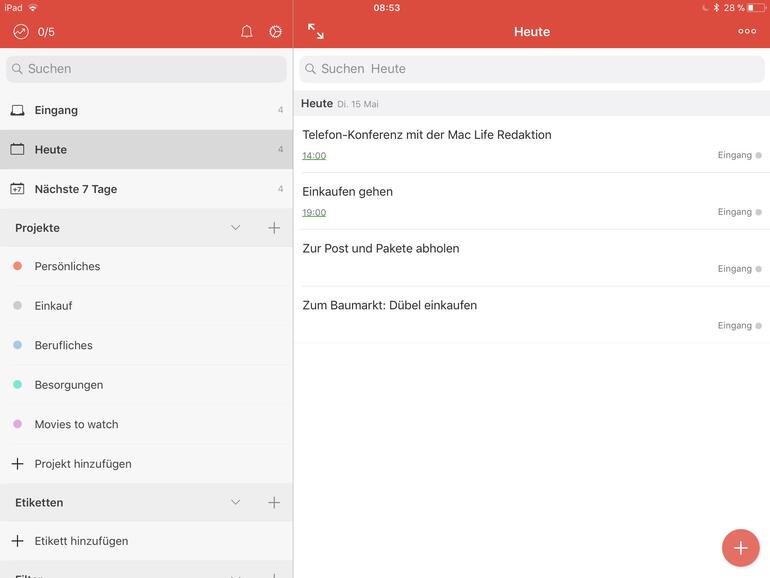The height and width of the screenshot is (578, 770).
Task: Tap the 08:53 clock in status bar
Action: tap(386, 8)
